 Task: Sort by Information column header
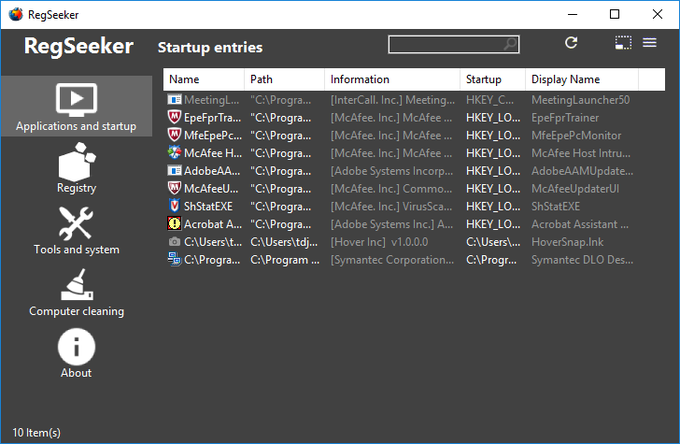[392, 79]
